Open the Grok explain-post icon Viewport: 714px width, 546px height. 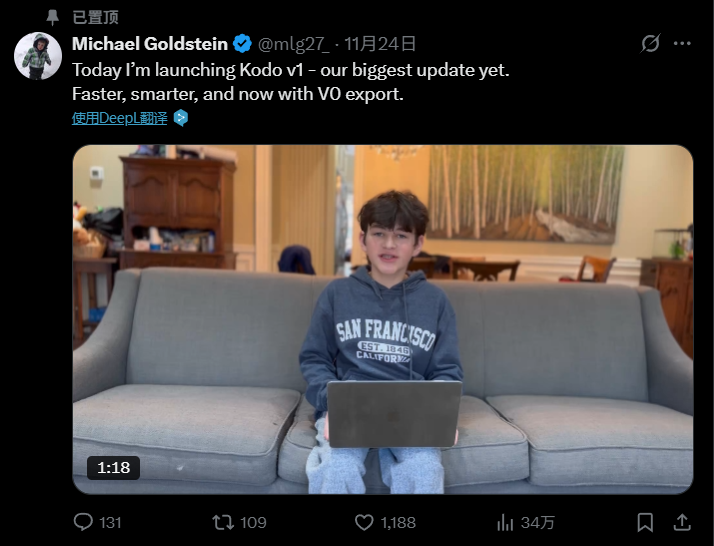(x=650, y=44)
